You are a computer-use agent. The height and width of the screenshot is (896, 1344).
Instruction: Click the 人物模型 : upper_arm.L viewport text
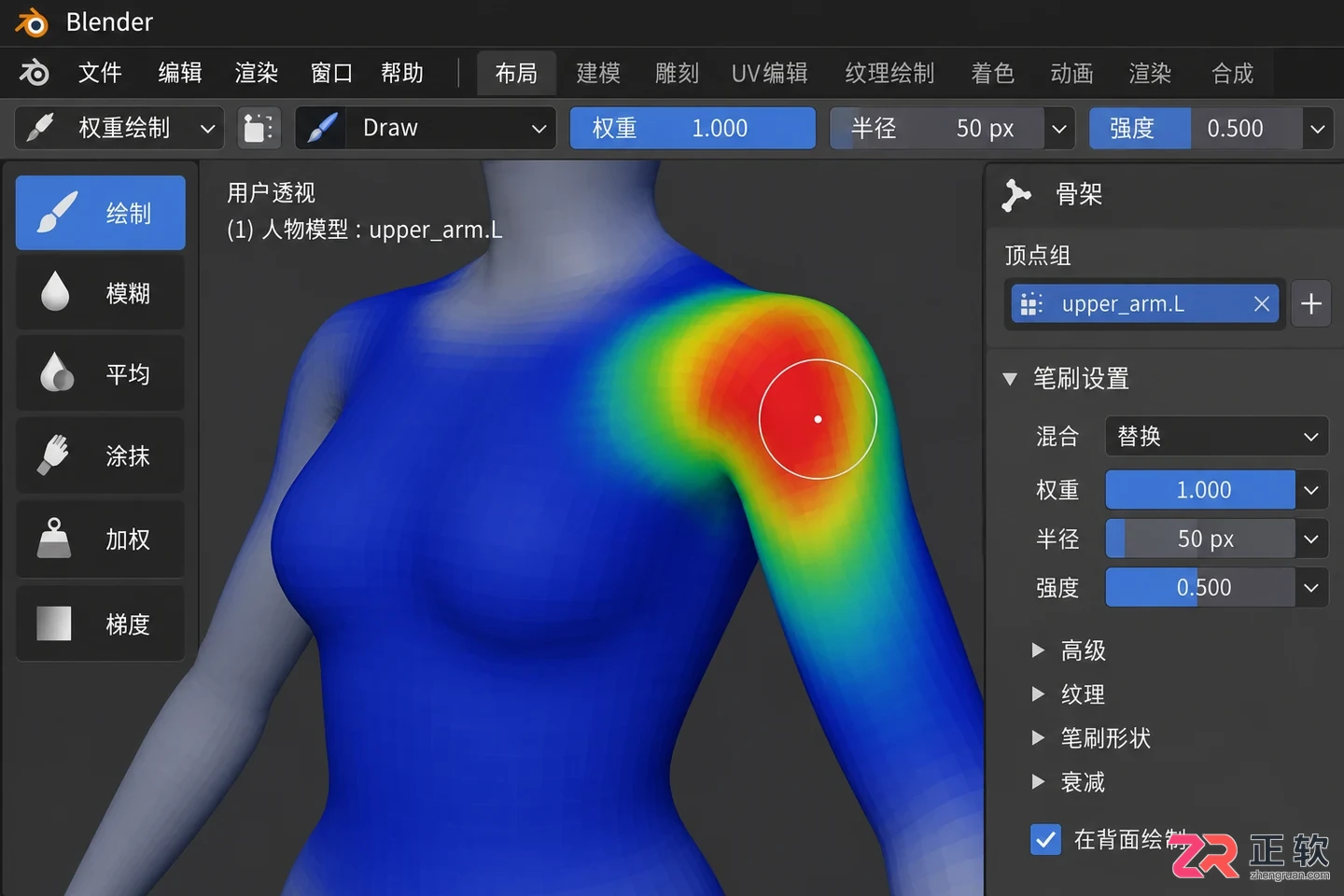(364, 230)
